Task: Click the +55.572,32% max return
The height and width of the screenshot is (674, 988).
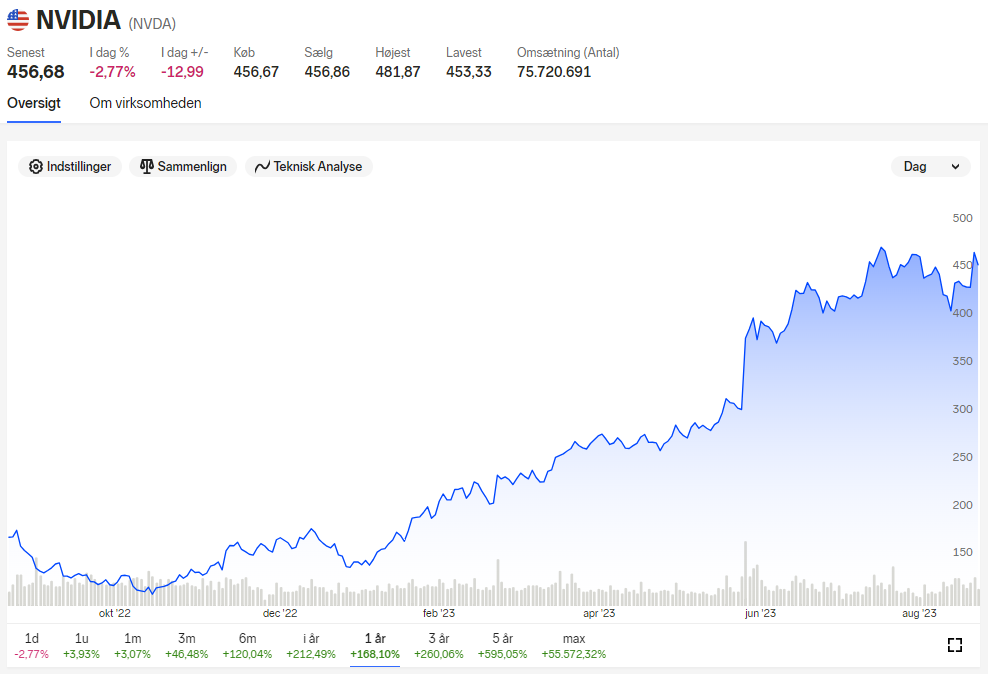Action: pyautogui.click(x=573, y=654)
